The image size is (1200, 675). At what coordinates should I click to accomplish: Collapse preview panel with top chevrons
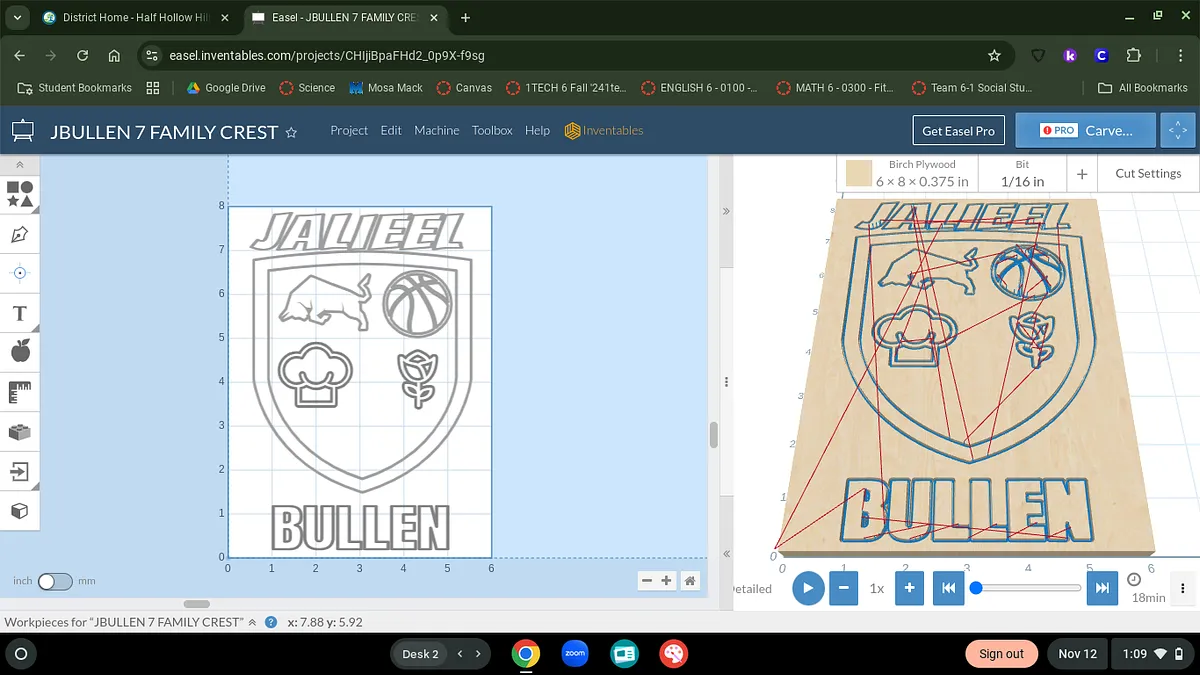pyautogui.click(x=726, y=212)
